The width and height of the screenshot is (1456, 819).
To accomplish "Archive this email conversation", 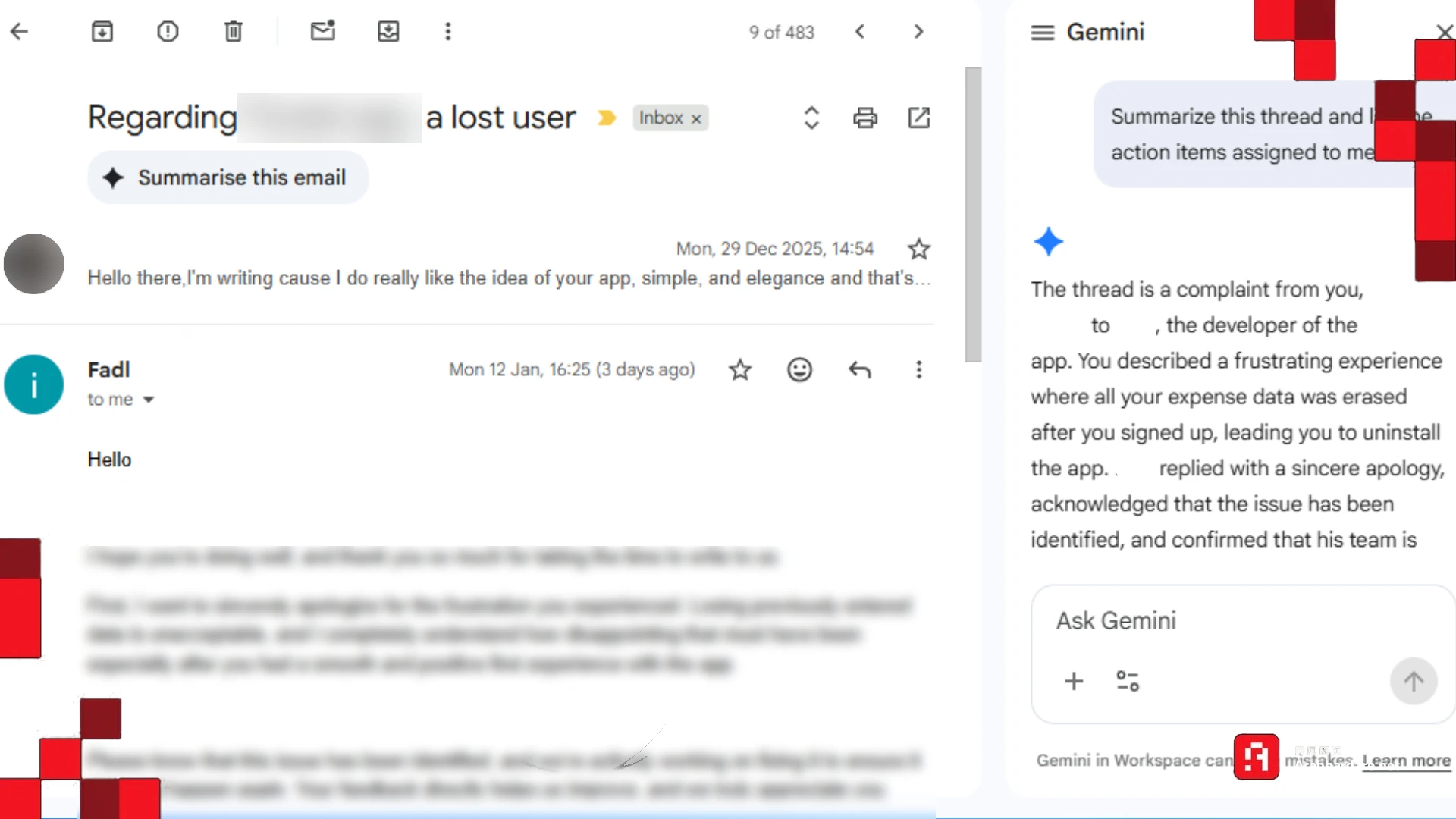I will coord(102,31).
